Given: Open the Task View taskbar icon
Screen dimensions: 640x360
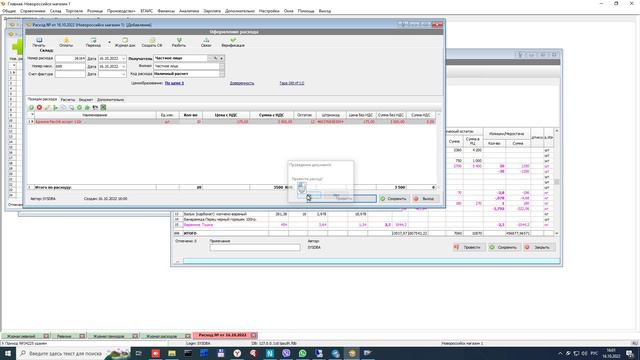Looking at the screenshot, I should (138, 353).
